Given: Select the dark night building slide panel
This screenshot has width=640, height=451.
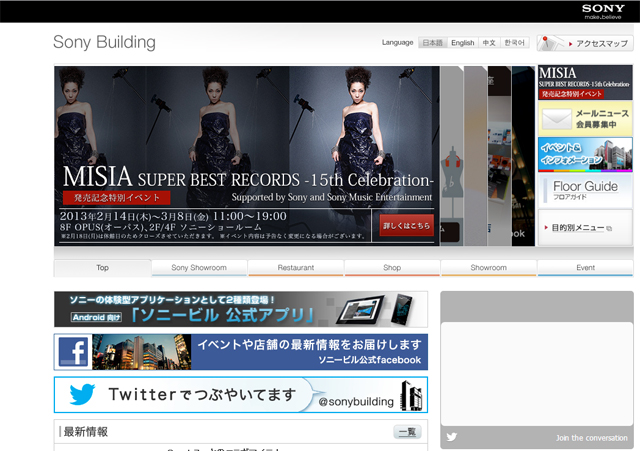Looking at the screenshot, I should [523, 156].
